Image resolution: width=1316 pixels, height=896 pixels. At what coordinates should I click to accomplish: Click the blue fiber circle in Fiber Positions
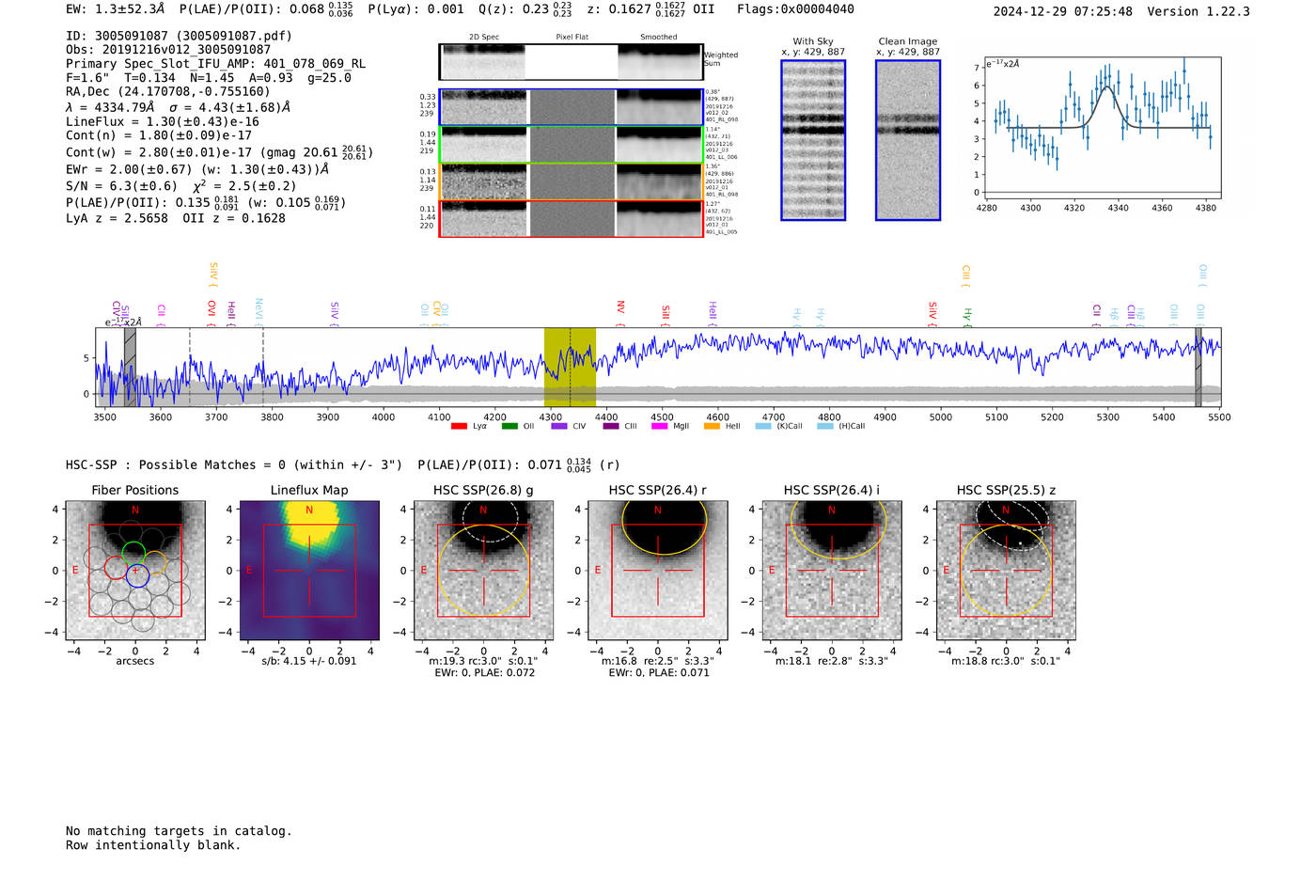coord(137,575)
